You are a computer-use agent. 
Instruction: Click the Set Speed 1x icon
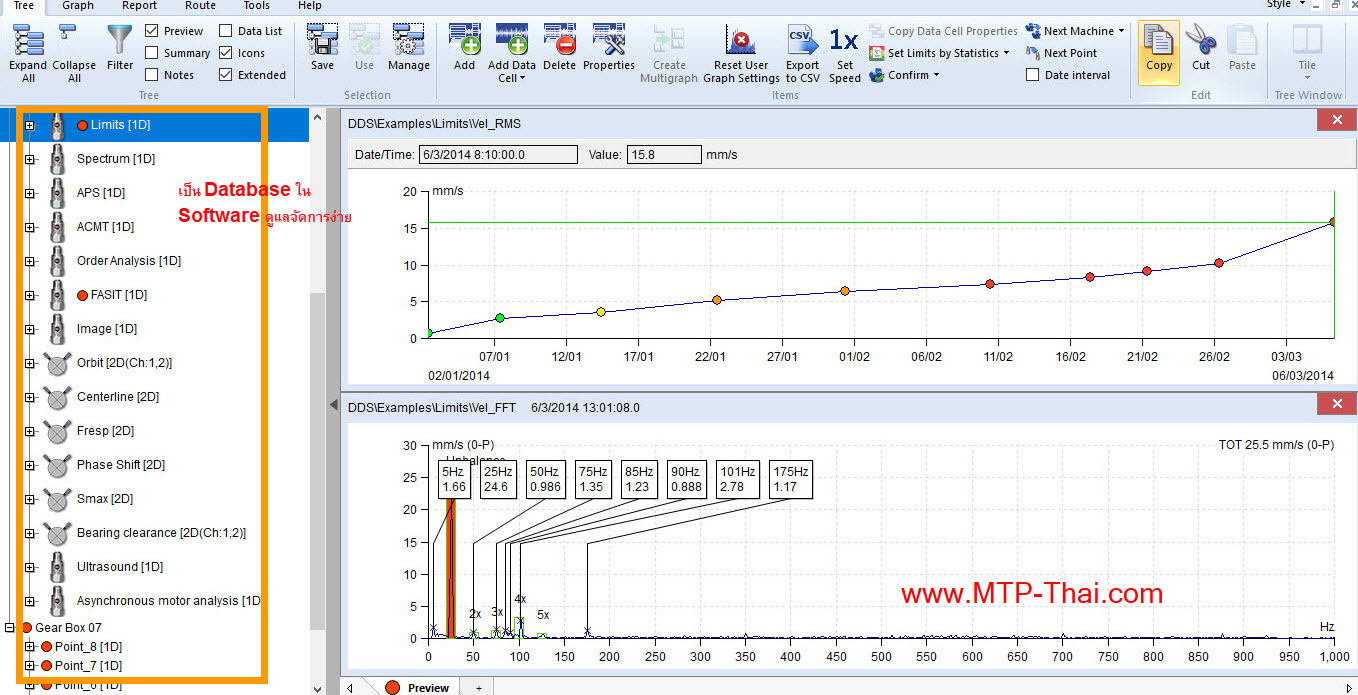844,40
